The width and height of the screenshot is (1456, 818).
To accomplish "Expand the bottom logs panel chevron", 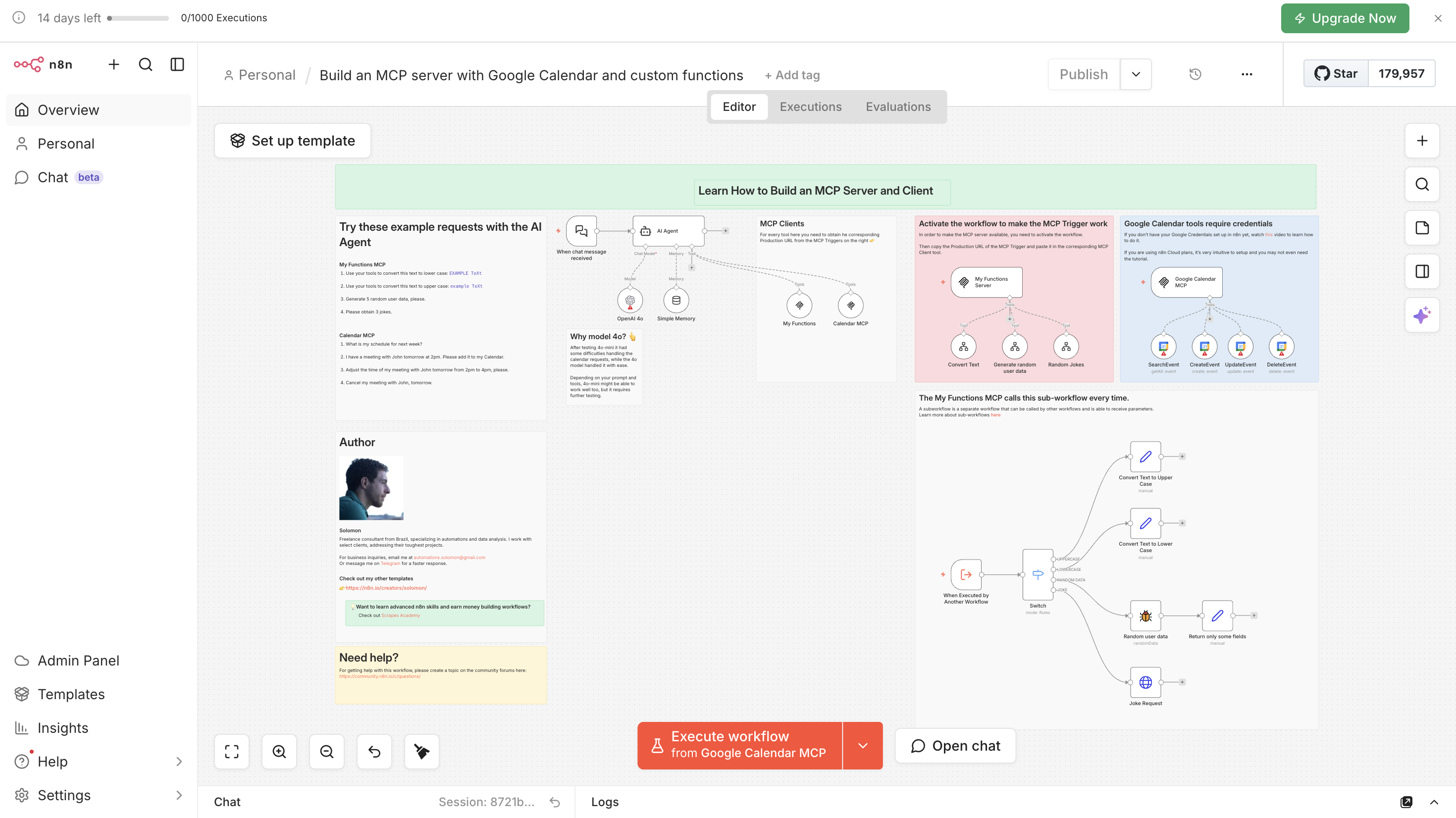I will coord(1434,802).
